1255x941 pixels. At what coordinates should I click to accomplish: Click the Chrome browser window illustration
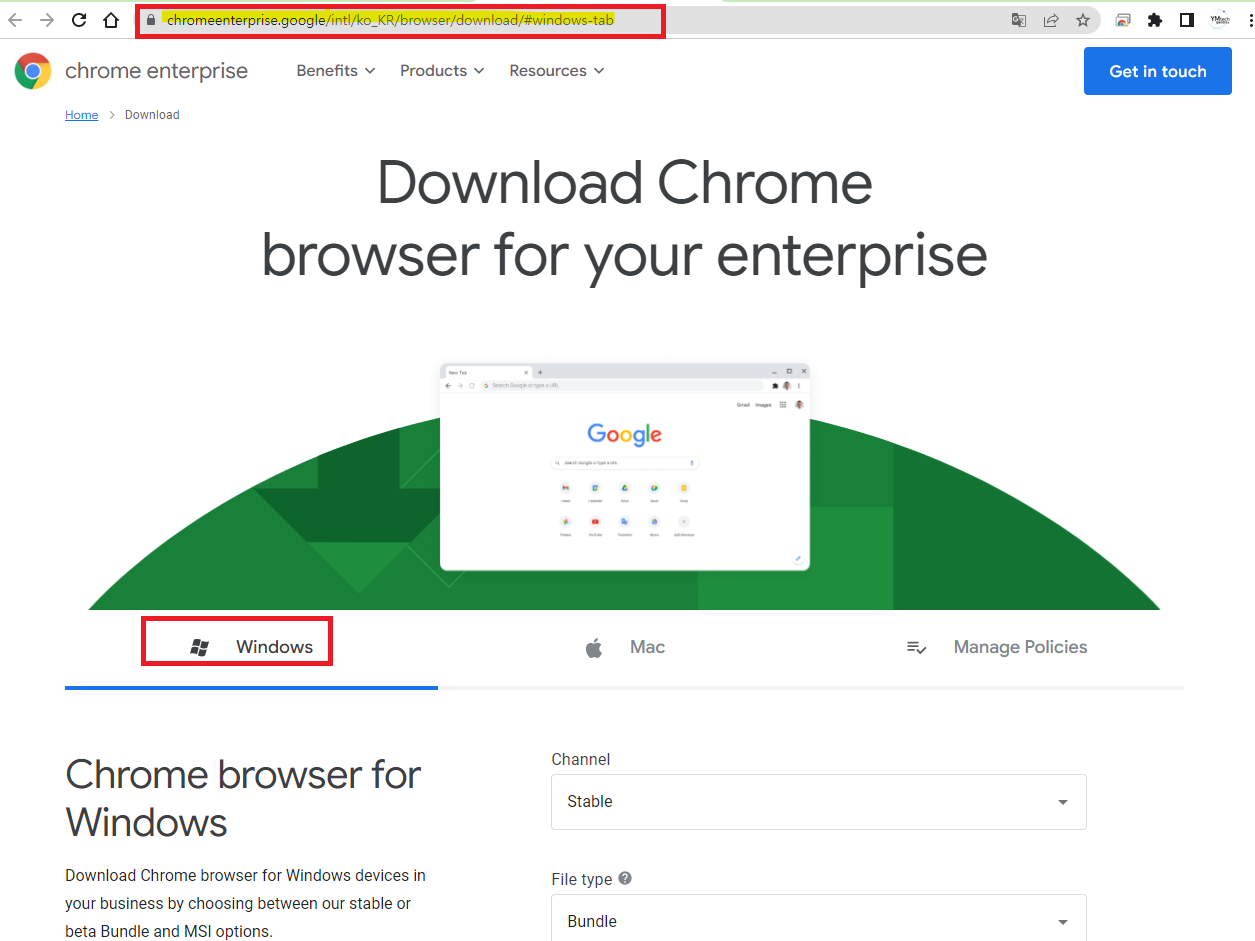625,466
